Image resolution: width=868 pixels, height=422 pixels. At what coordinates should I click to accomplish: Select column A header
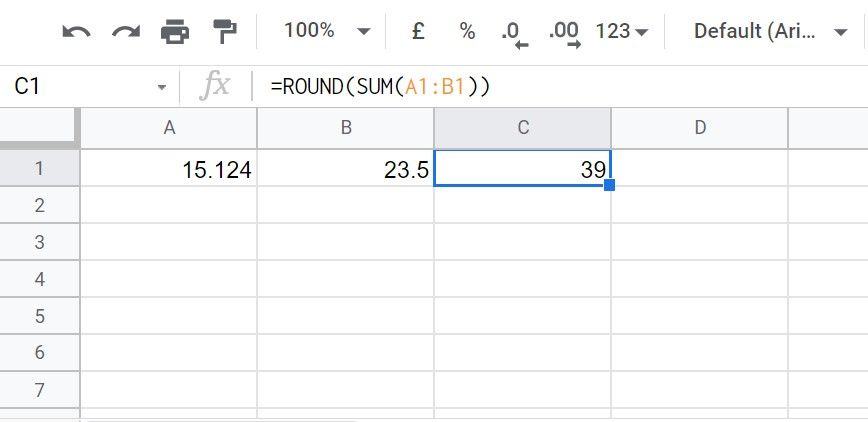pyautogui.click(x=169, y=127)
